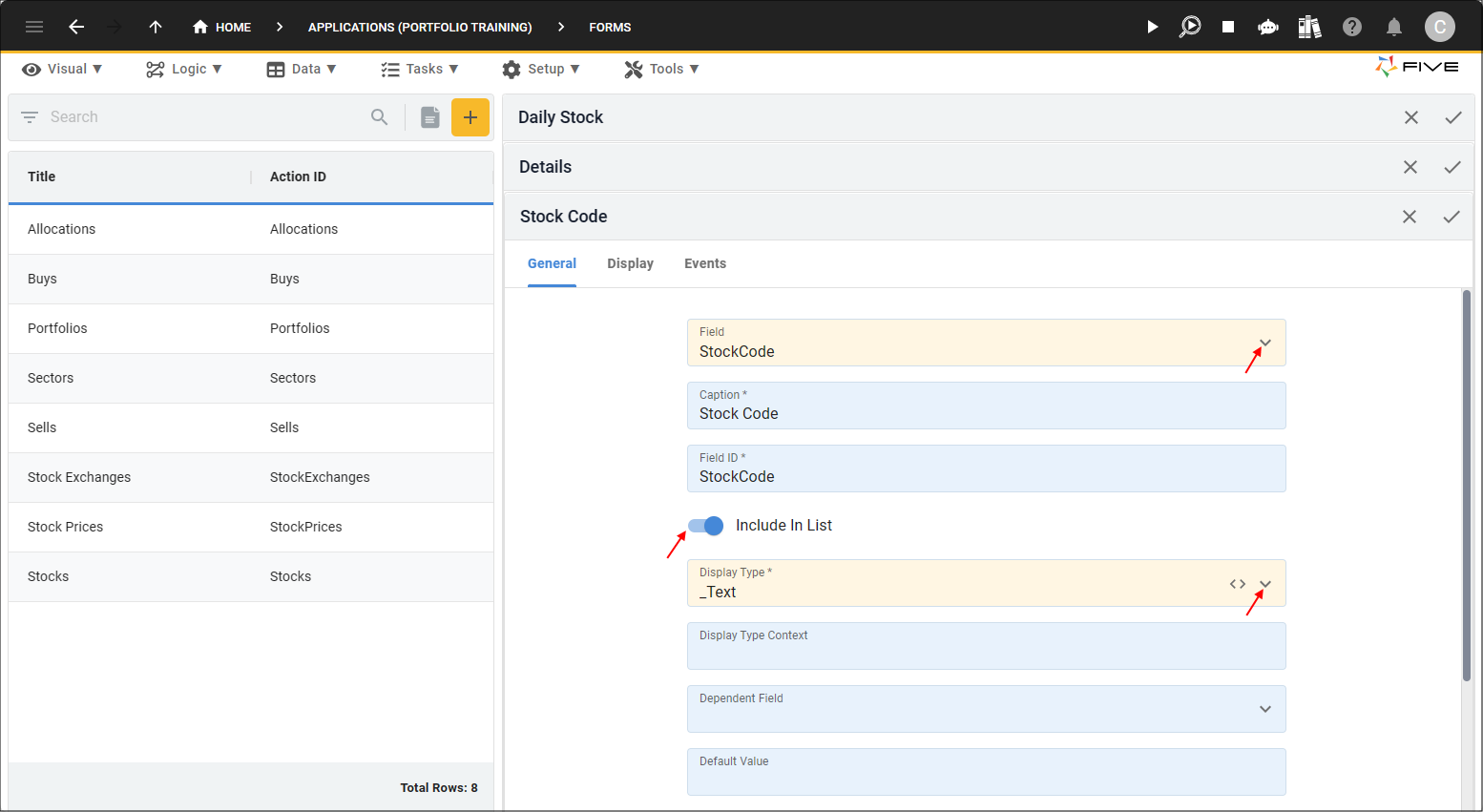This screenshot has height=812, width=1483.
Task: Go back using the left arrow
Action: 76,27
